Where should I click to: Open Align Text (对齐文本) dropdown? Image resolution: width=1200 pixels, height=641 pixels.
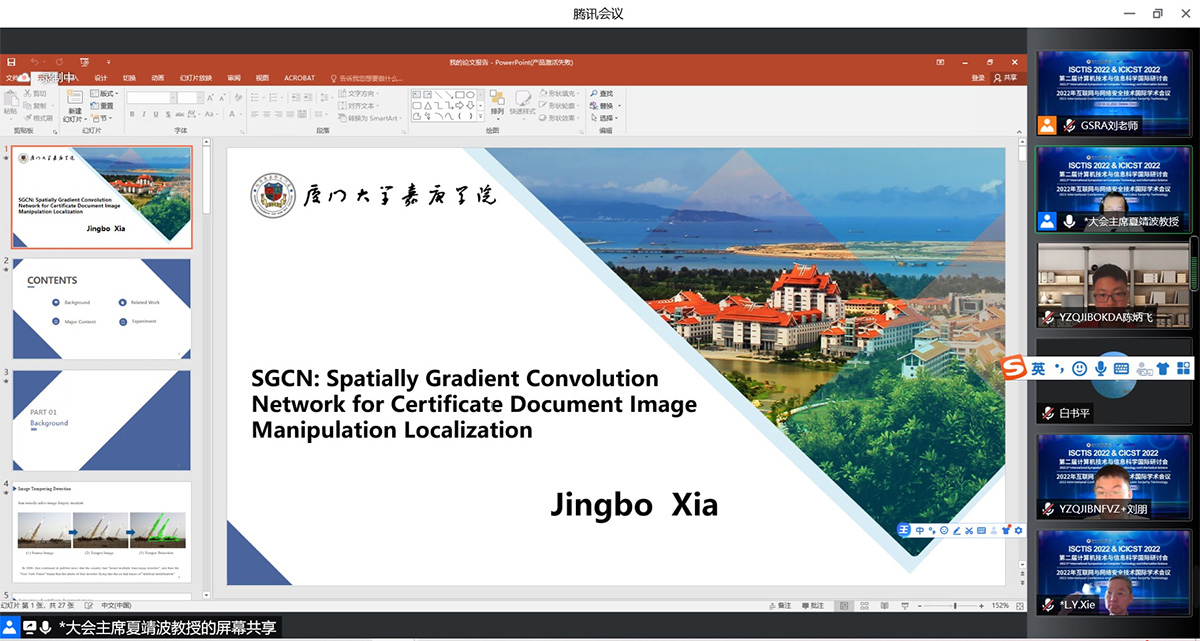coord(358,106)
